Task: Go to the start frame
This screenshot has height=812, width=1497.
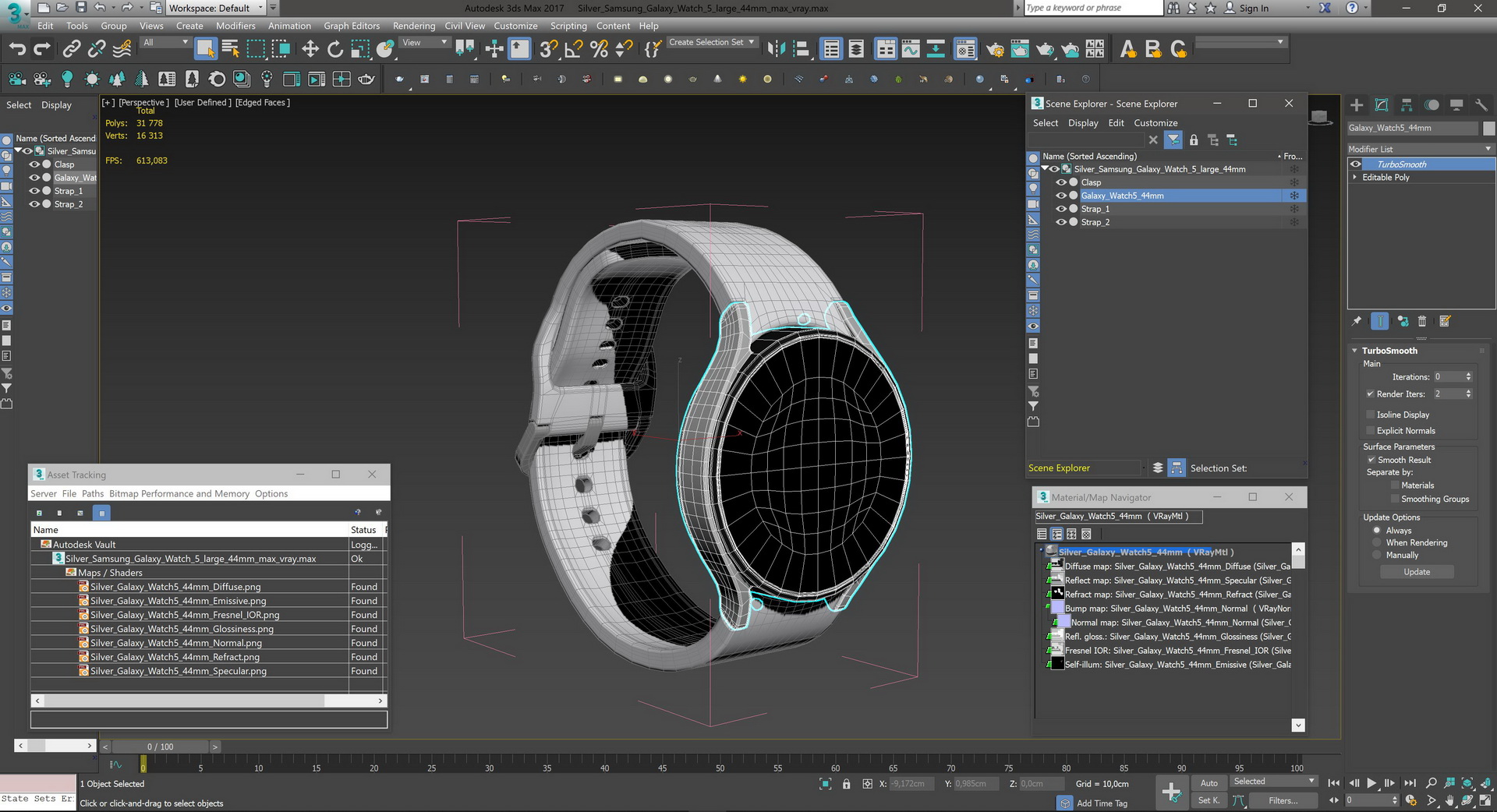Action: (x=1334, y=783)
